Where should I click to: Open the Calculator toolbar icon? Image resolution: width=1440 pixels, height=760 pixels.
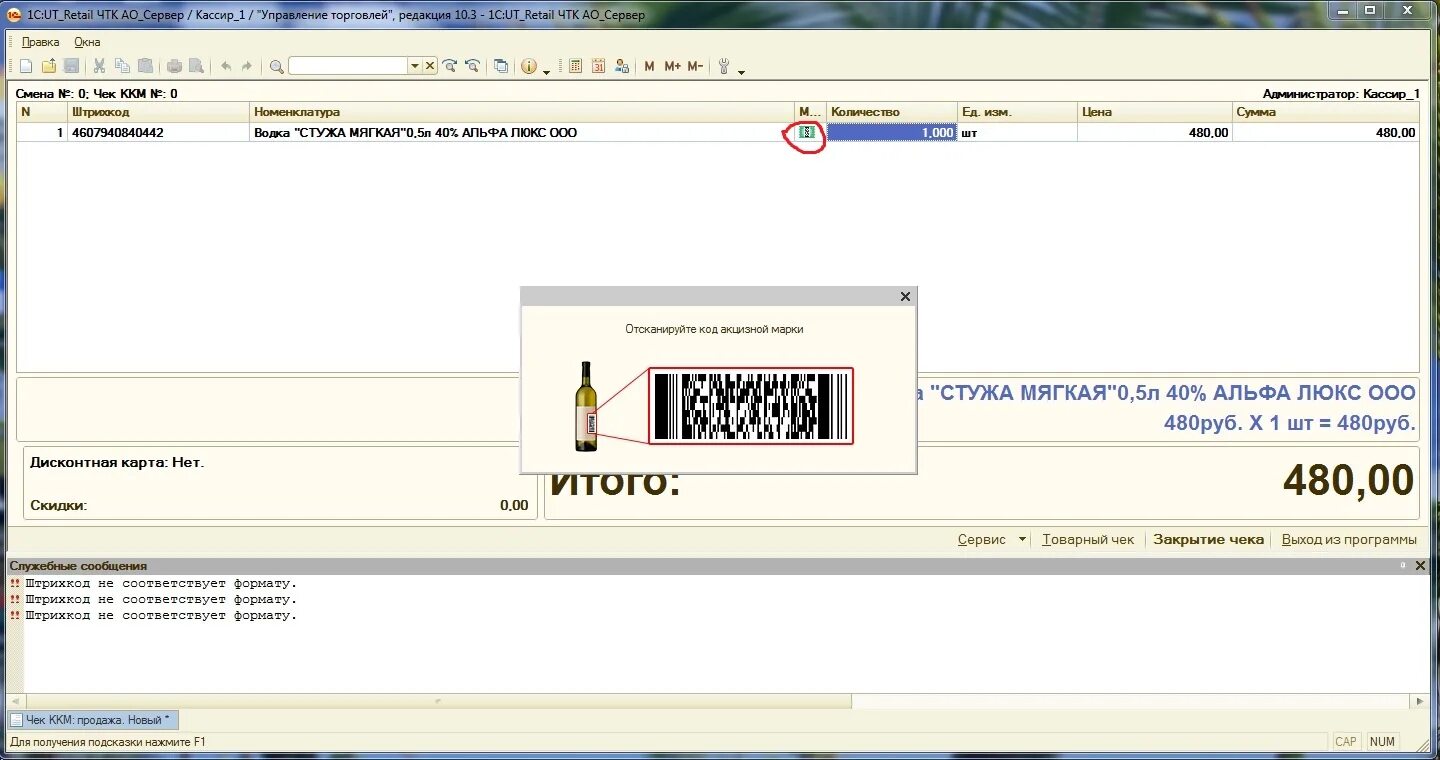pyautogui.click(x=575, y=66)
